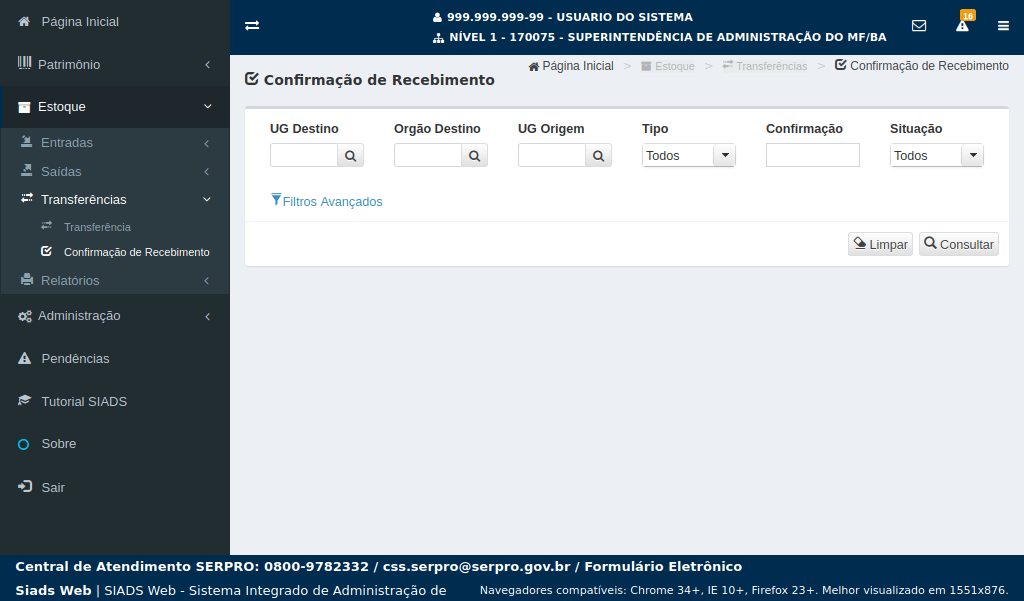The height and width of the screenshot is (601, 1024).
Task: Click css.serpro@serpro.gov.br email in footer
Action: [x=477, y=566]
